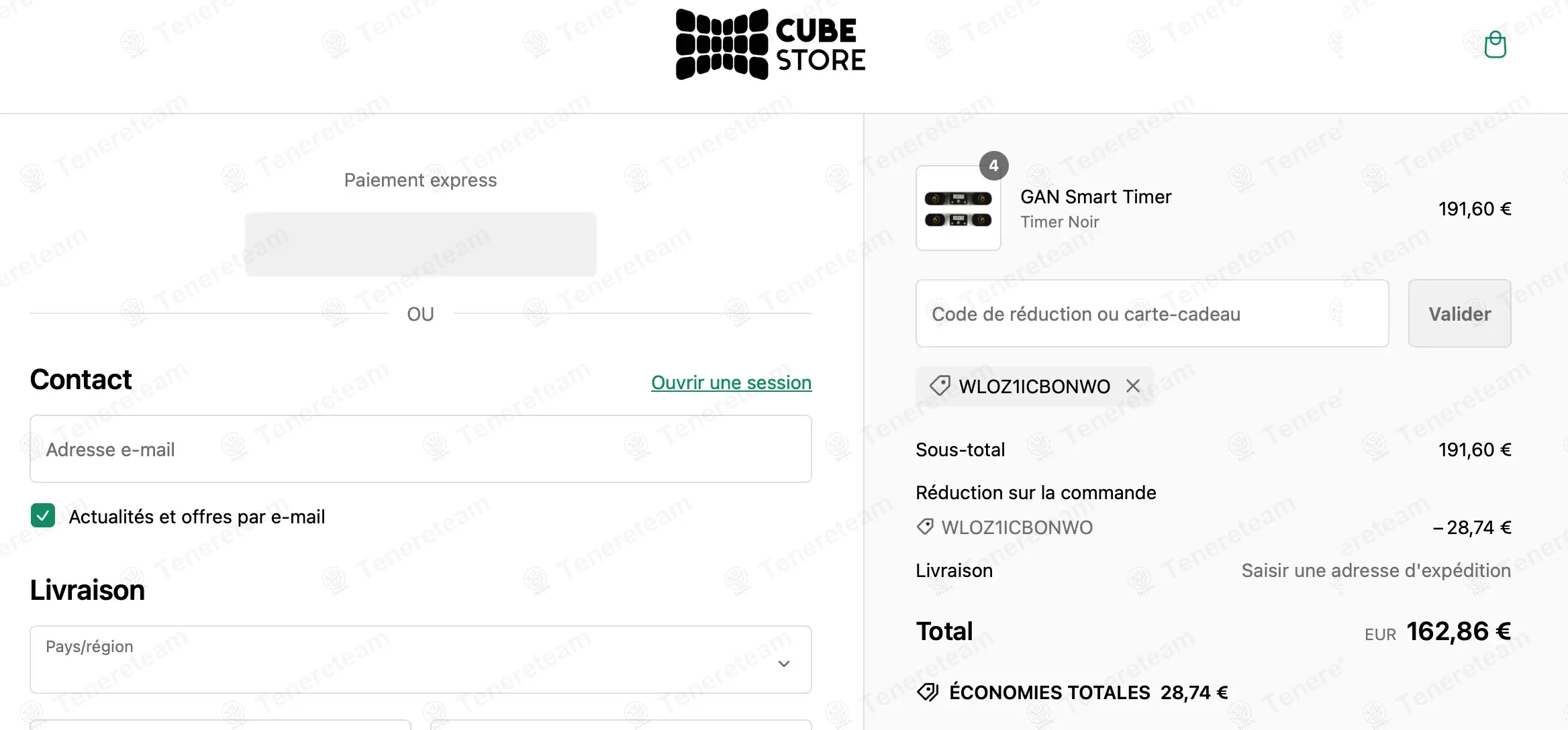1568x730 pixels.
Task: Focus the discount code or gift card field
Action: 1152,313
